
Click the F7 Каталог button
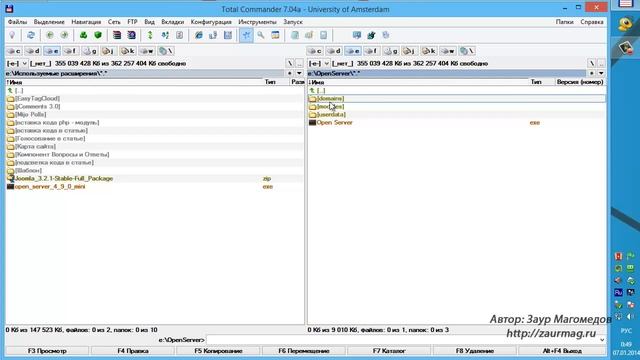pyautogui.click(x=389, y=351)
